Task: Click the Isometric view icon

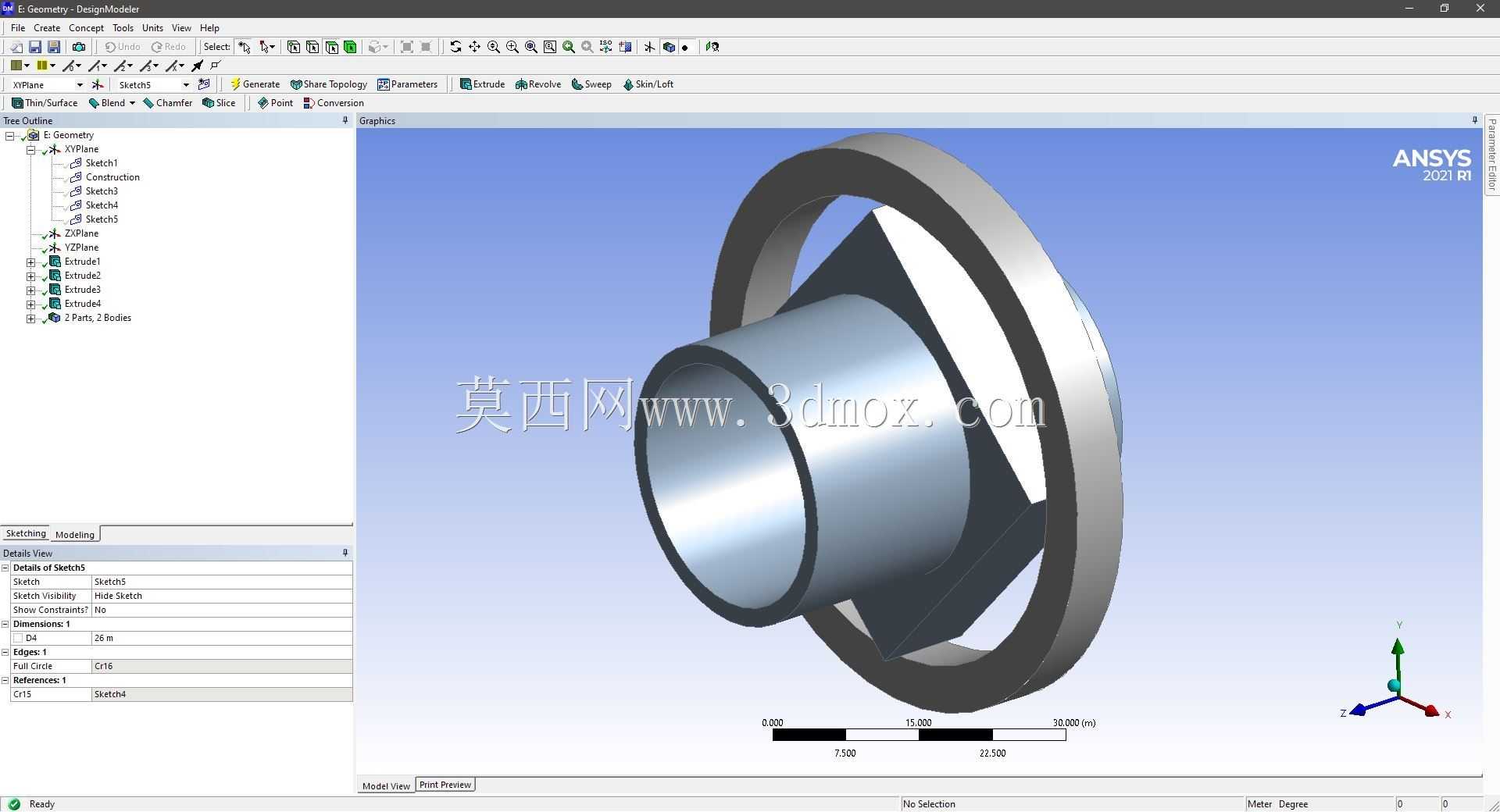Action: point(606,47)
